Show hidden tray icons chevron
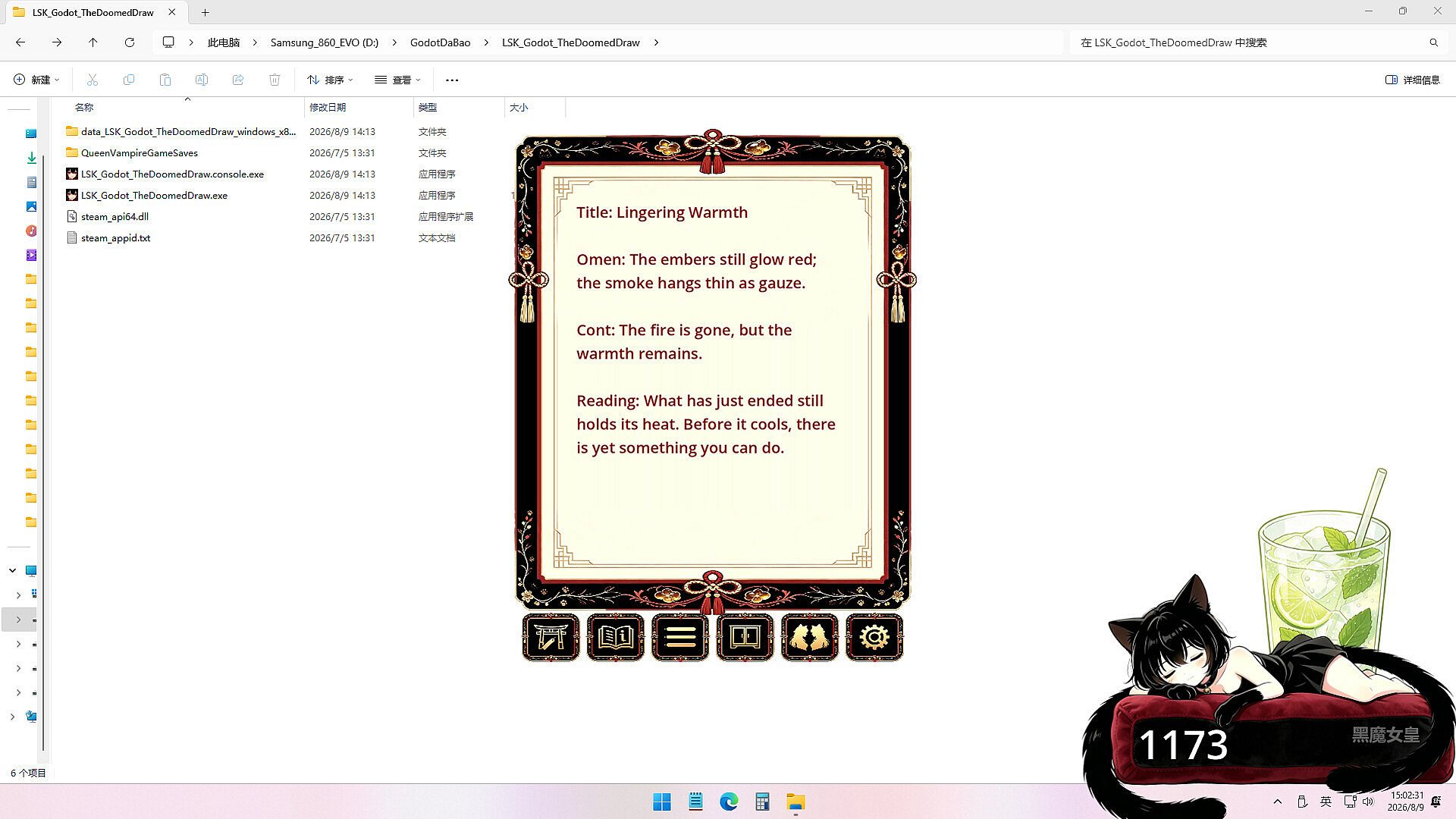1456x819 pixels. click(1277, 802)
